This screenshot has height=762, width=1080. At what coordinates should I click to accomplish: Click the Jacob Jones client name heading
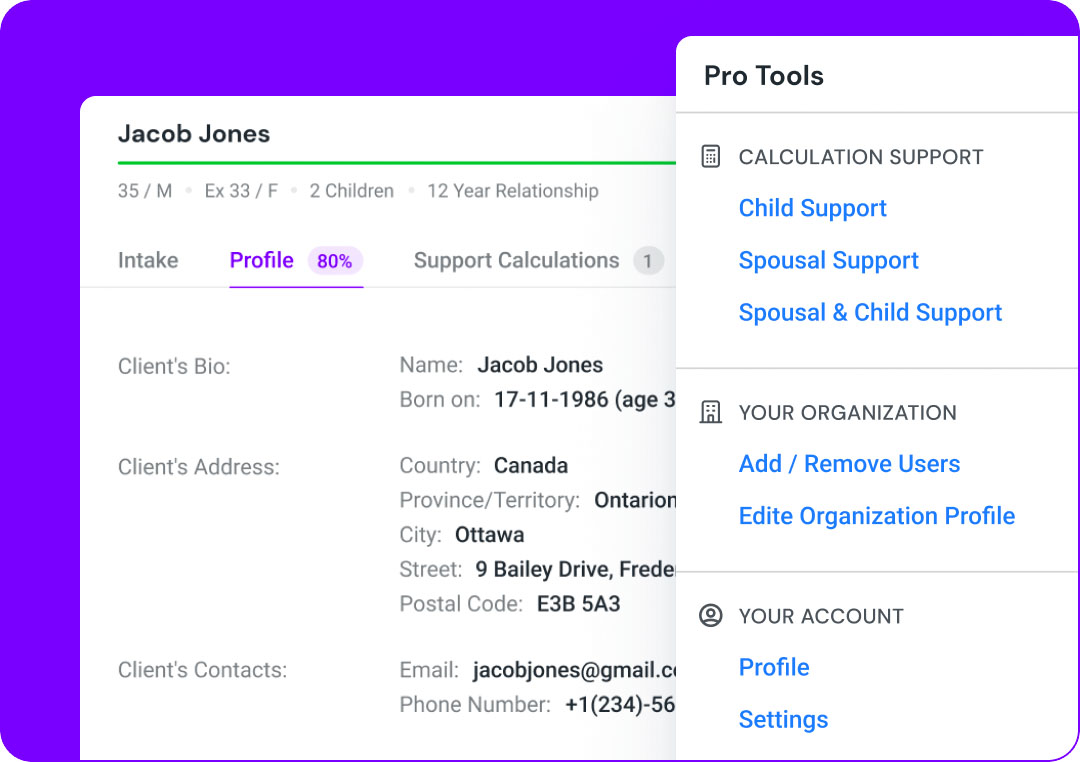point(194,134)
